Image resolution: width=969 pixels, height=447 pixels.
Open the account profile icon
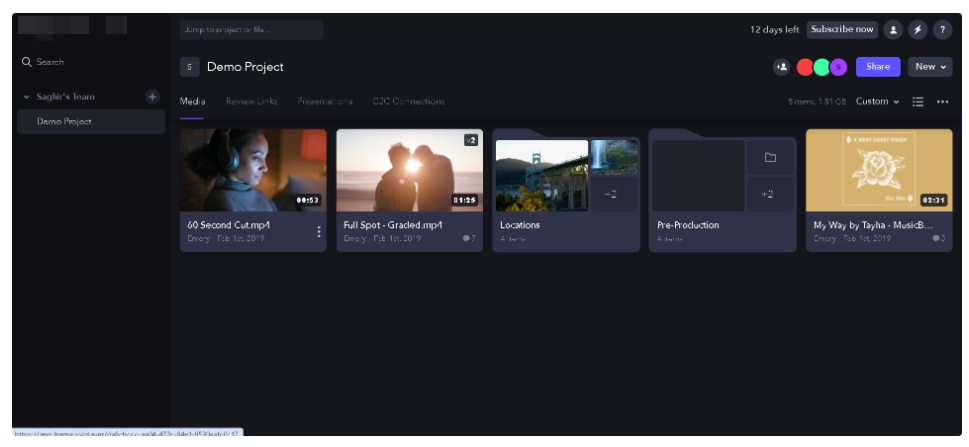[894, 30]
